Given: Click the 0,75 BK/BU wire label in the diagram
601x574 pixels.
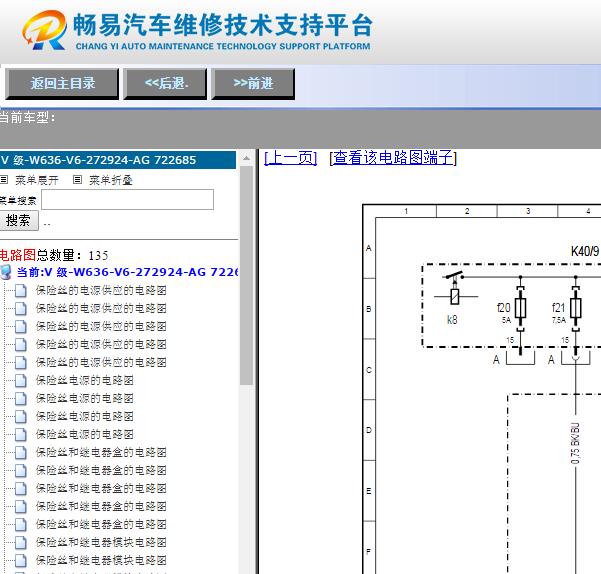Looking at the screenshot, I should click(x=575, y=443).
